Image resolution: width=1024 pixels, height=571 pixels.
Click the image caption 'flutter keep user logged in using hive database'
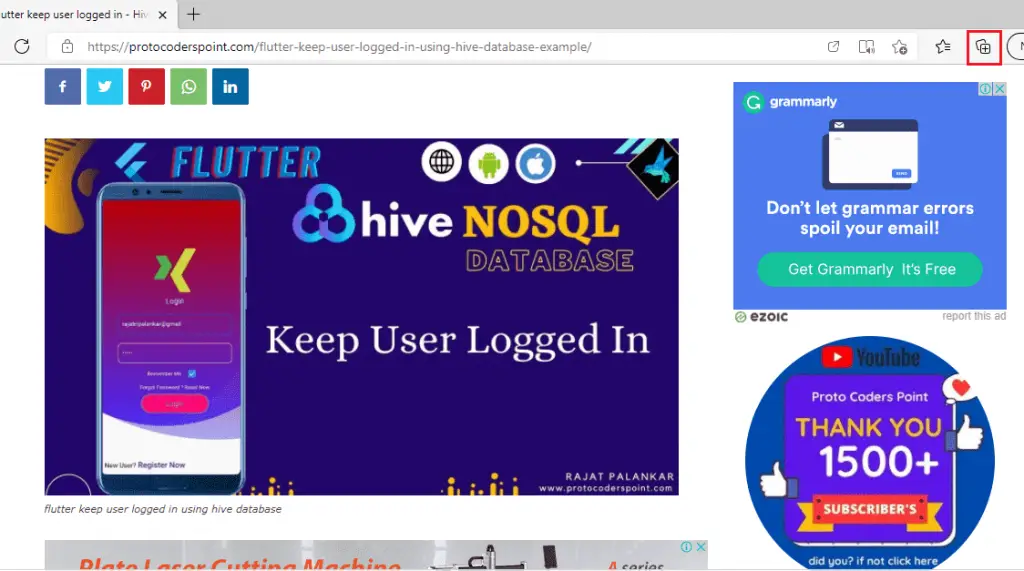[x=163, y=509]
